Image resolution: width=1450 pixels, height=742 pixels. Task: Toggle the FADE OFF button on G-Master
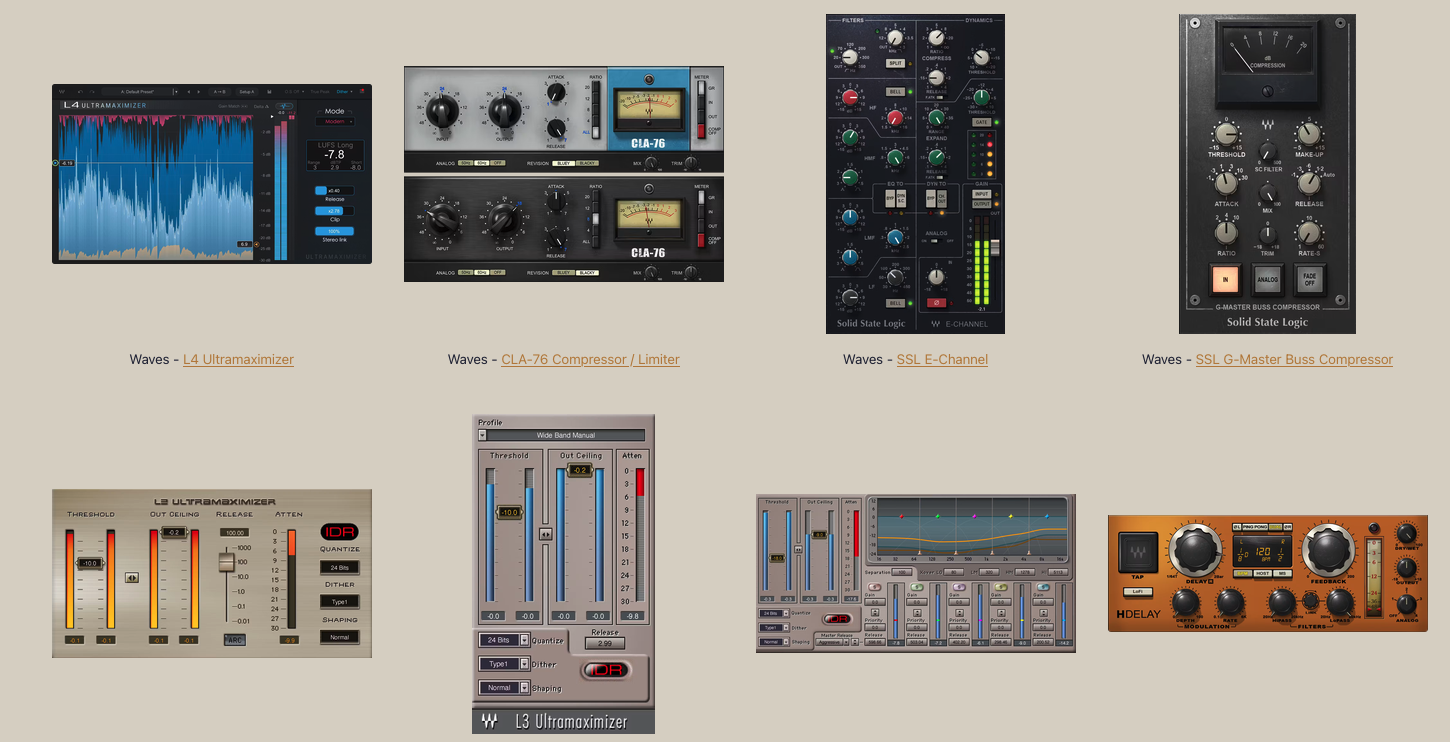coord(1309,279)
